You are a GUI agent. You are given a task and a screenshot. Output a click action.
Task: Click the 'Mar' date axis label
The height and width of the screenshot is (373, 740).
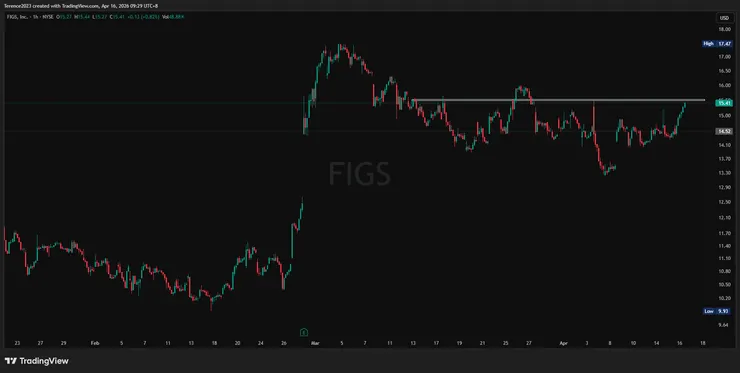click(315, 343)
